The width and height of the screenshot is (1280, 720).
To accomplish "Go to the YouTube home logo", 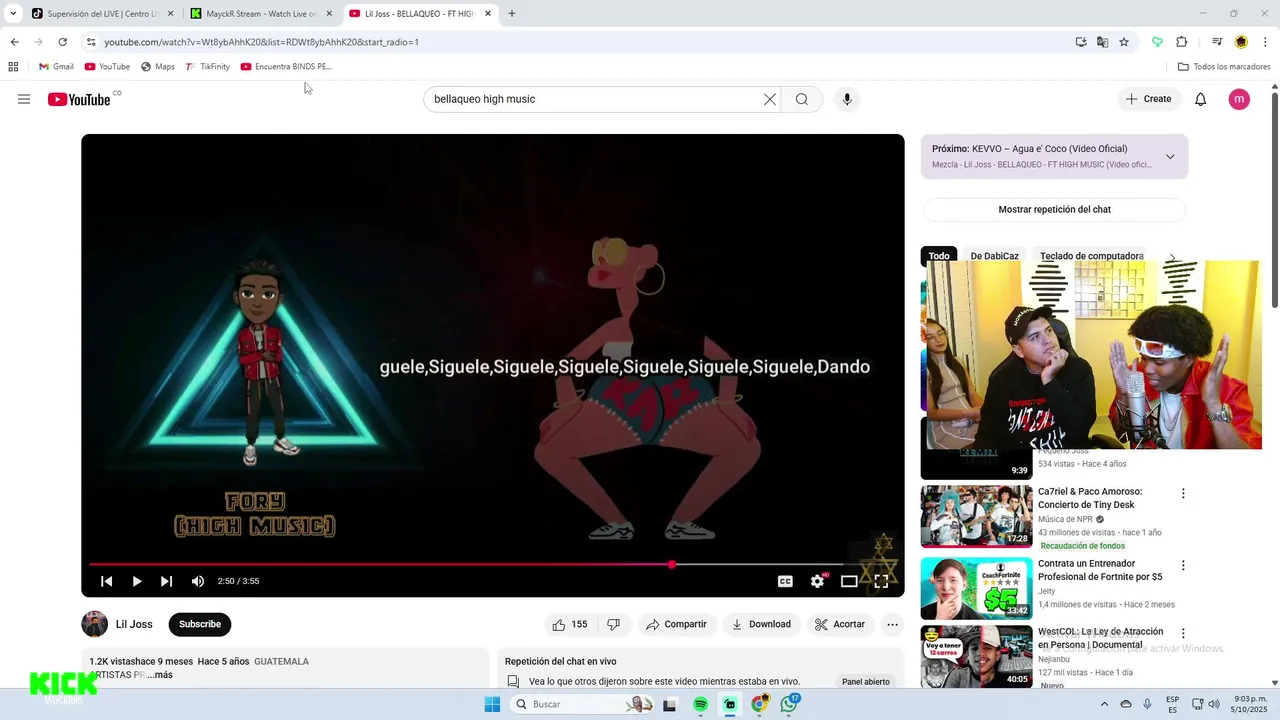I will (x=79, y=99).
